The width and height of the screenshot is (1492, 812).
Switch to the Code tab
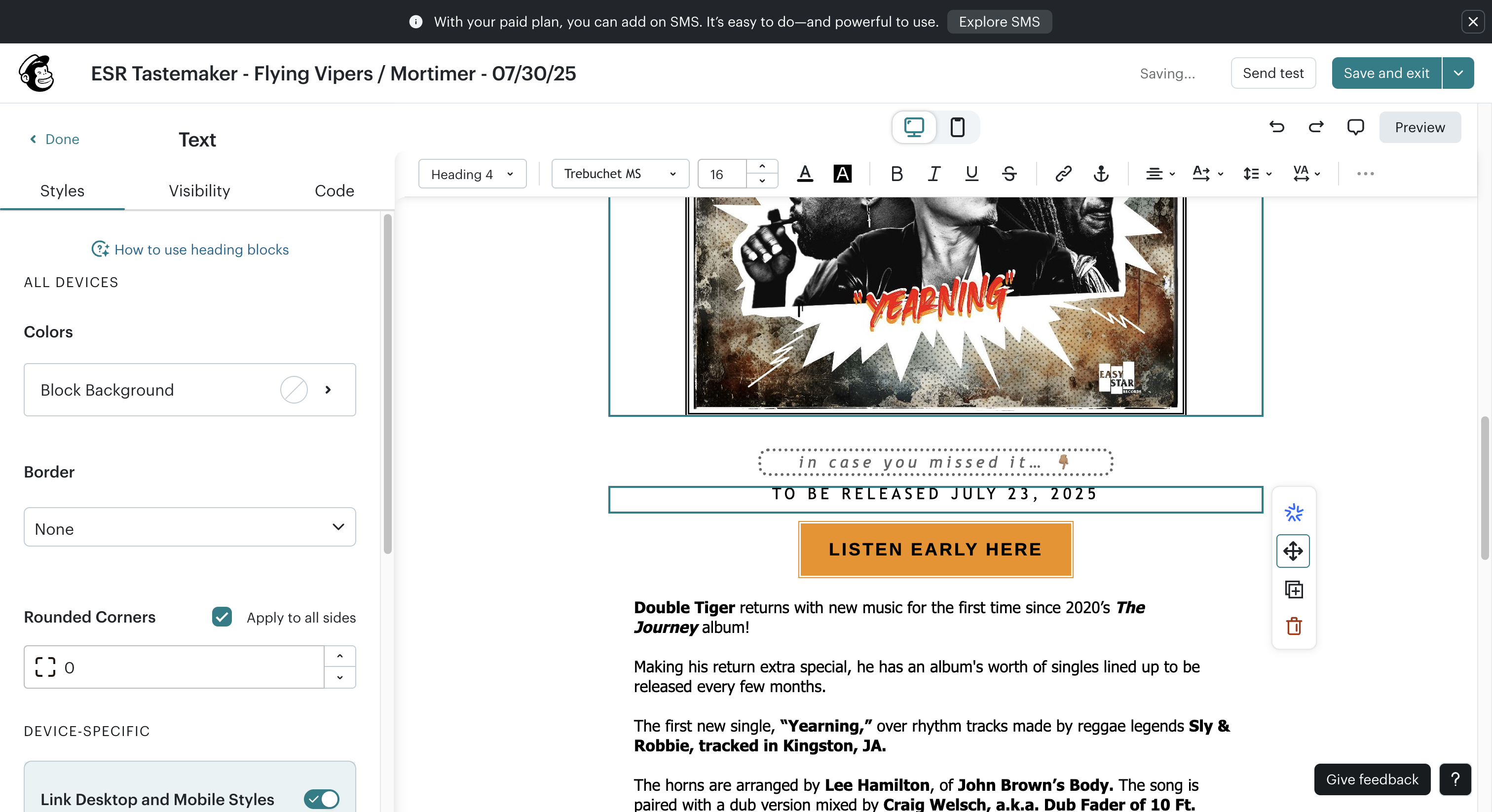tap(334, 190)
